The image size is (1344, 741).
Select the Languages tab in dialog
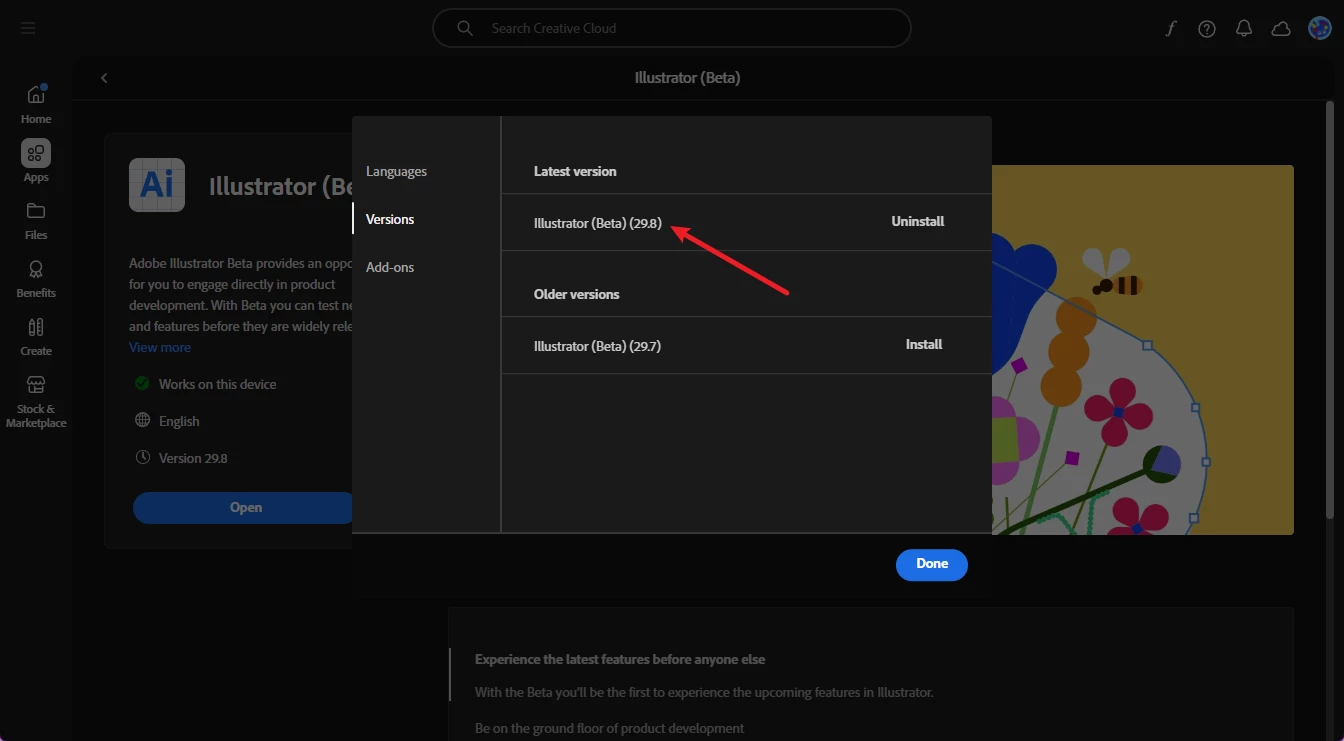(396, 171)
